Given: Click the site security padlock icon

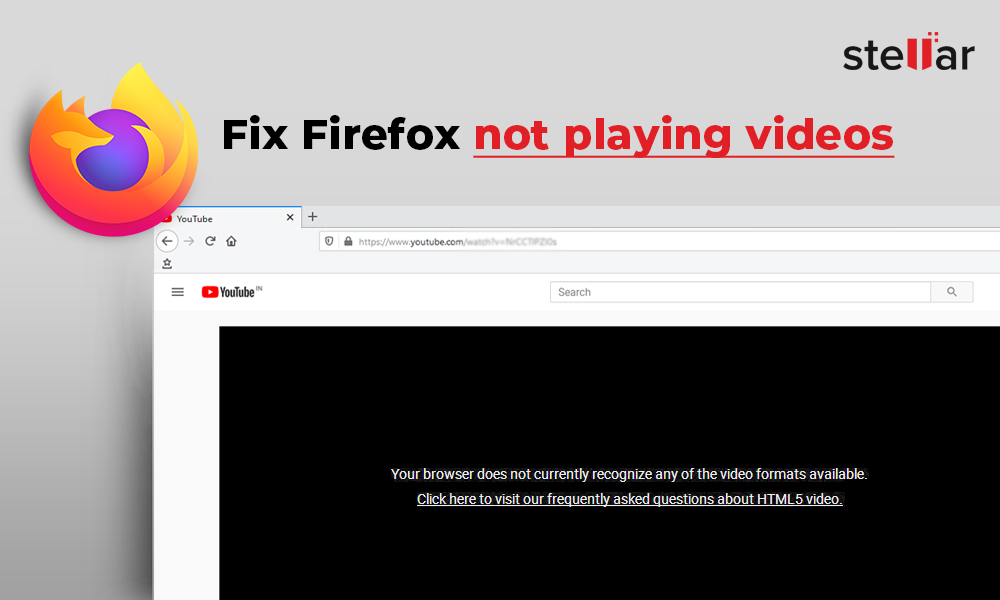Looking at the screenshot, I should point(348,241).
